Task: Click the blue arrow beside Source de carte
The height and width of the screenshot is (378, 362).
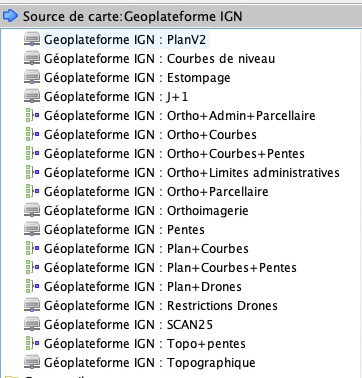Action: pyautogui.click(x=10, y=16)
